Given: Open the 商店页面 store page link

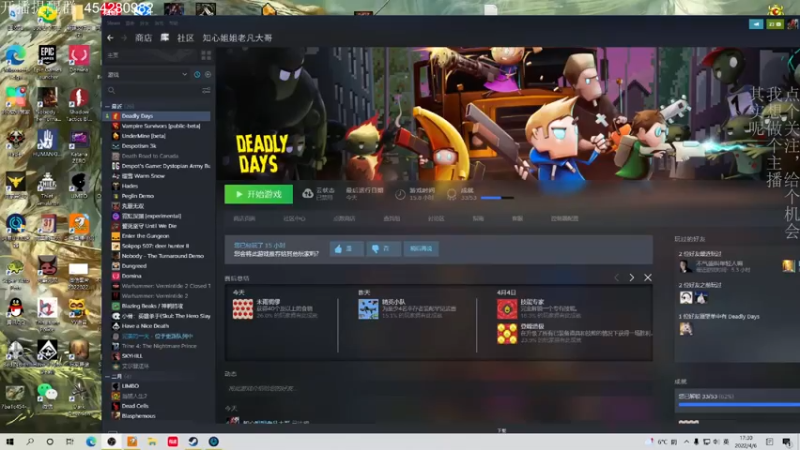Looking at the screenshot, I should point(244,218).
